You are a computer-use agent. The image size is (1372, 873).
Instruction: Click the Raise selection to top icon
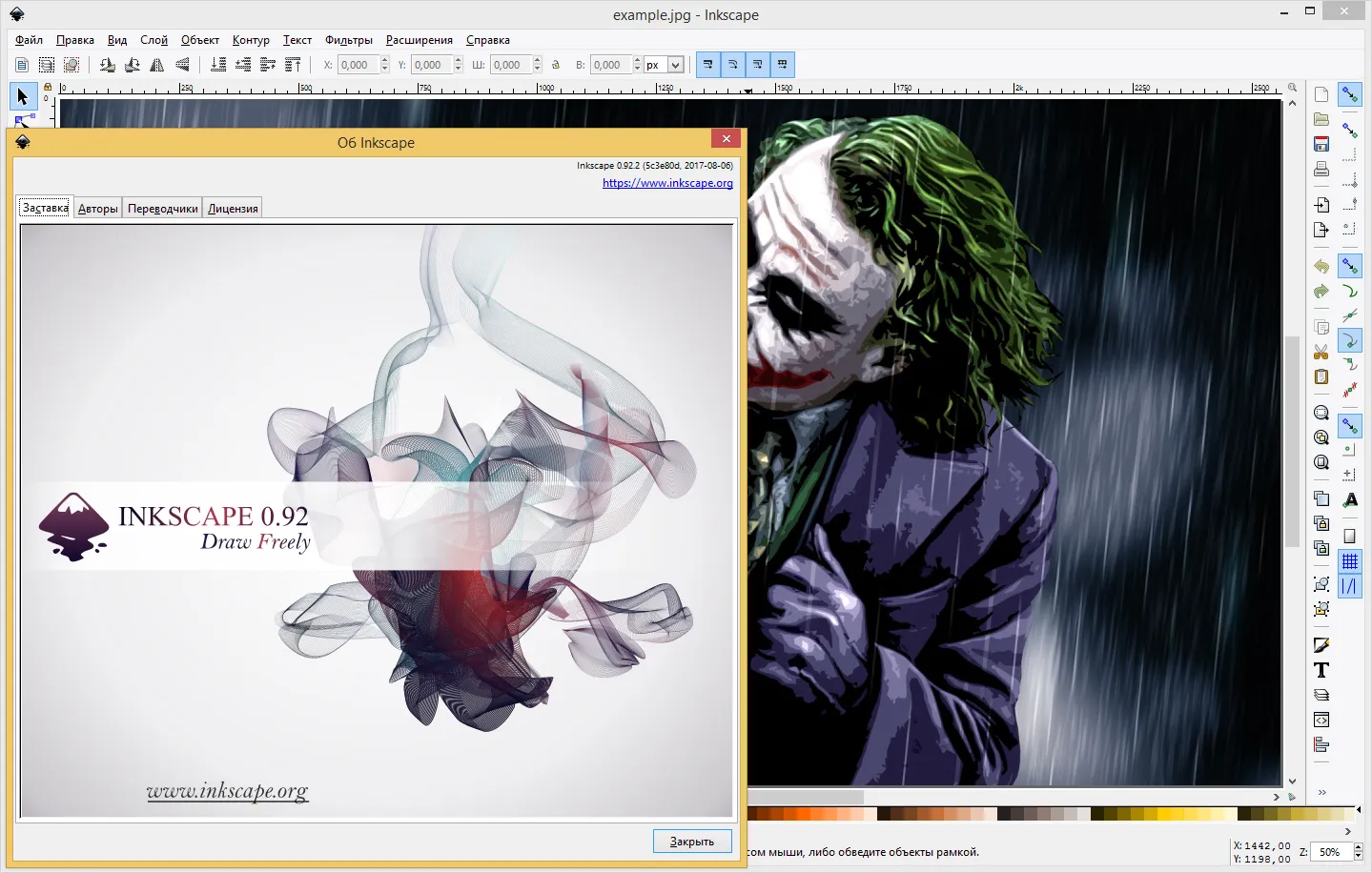pyautogui.click(x=293, y=65)
